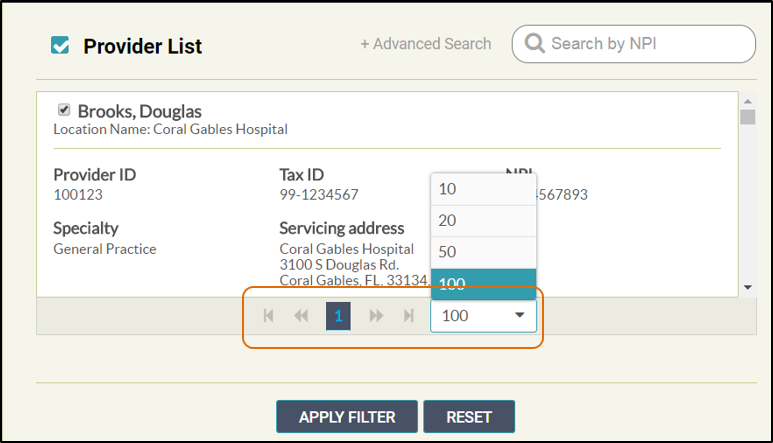This screenshot has width=773, height=443.
Task: Click the scrollbar down arrow
Action: [x=747, y=287]
